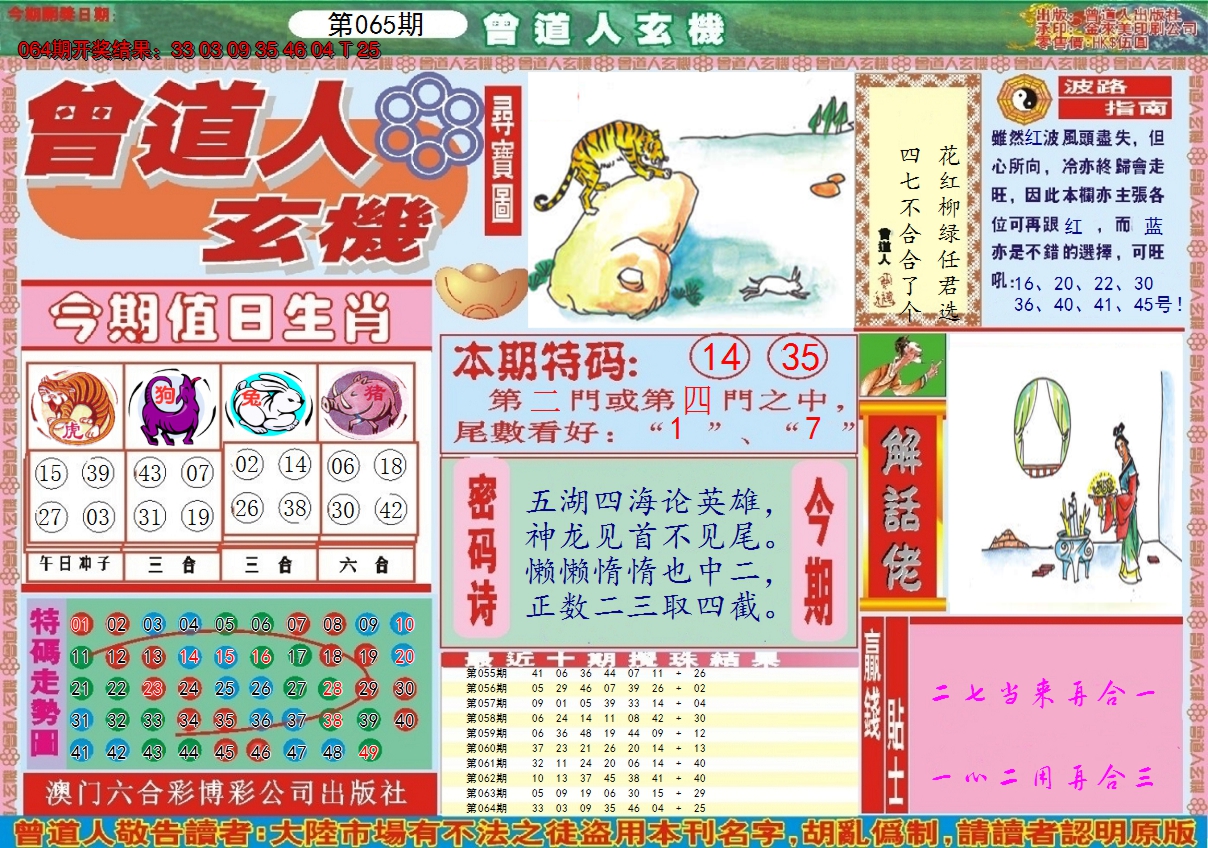Click the bottom warning banner 曾道人敬告讀者
Image resolution: width=1208 pixels, height=848 pixels.
point(604,832)
